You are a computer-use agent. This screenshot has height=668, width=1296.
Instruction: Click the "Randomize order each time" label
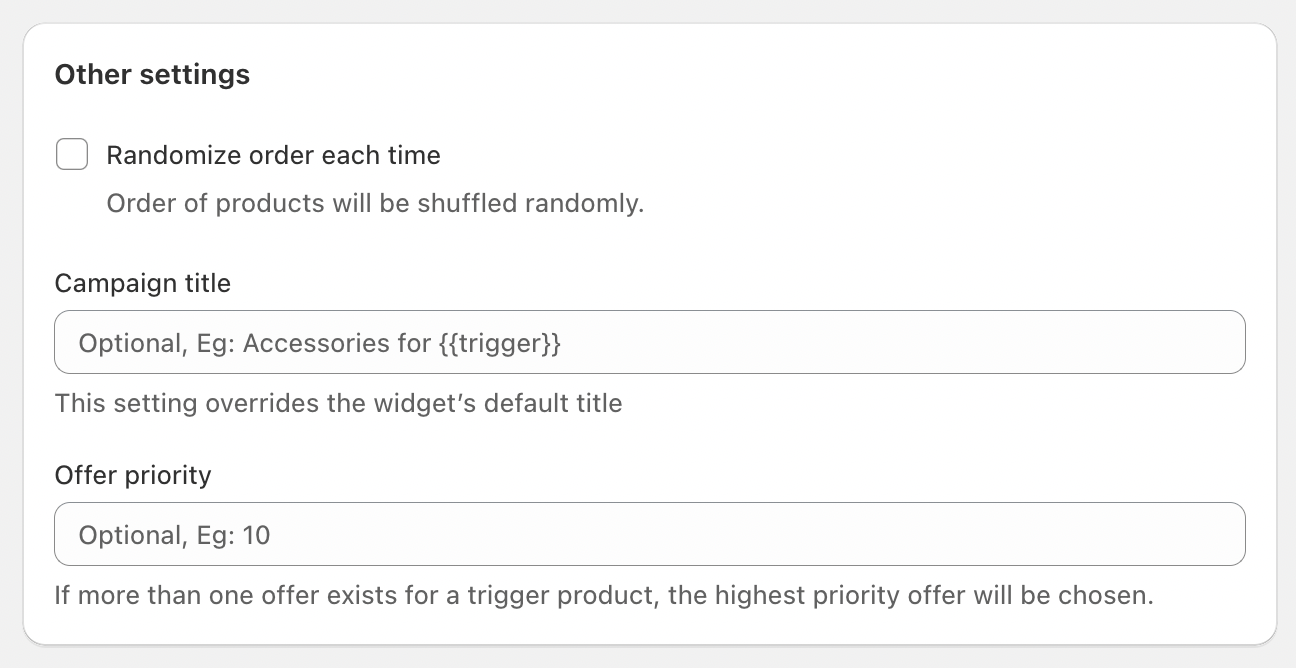click(x=273, y=155)
